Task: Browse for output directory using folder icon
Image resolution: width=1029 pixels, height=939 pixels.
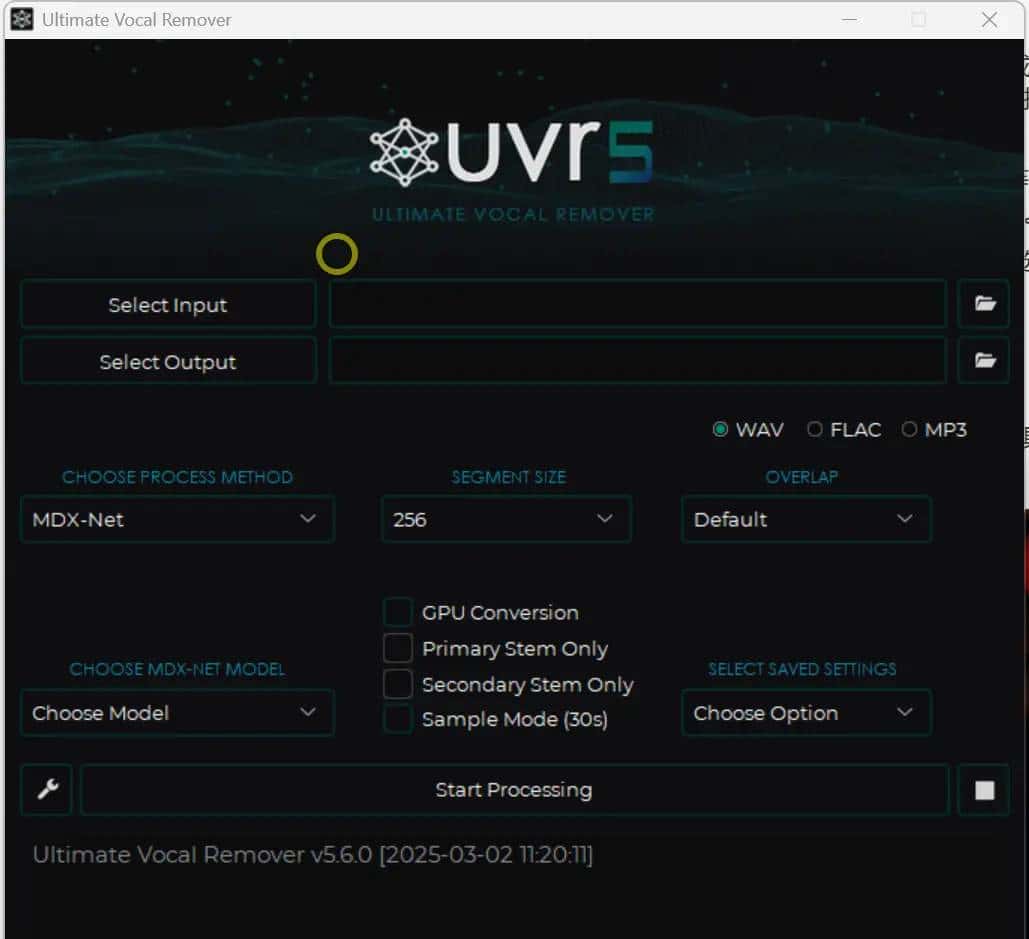Action: point(984,360)
